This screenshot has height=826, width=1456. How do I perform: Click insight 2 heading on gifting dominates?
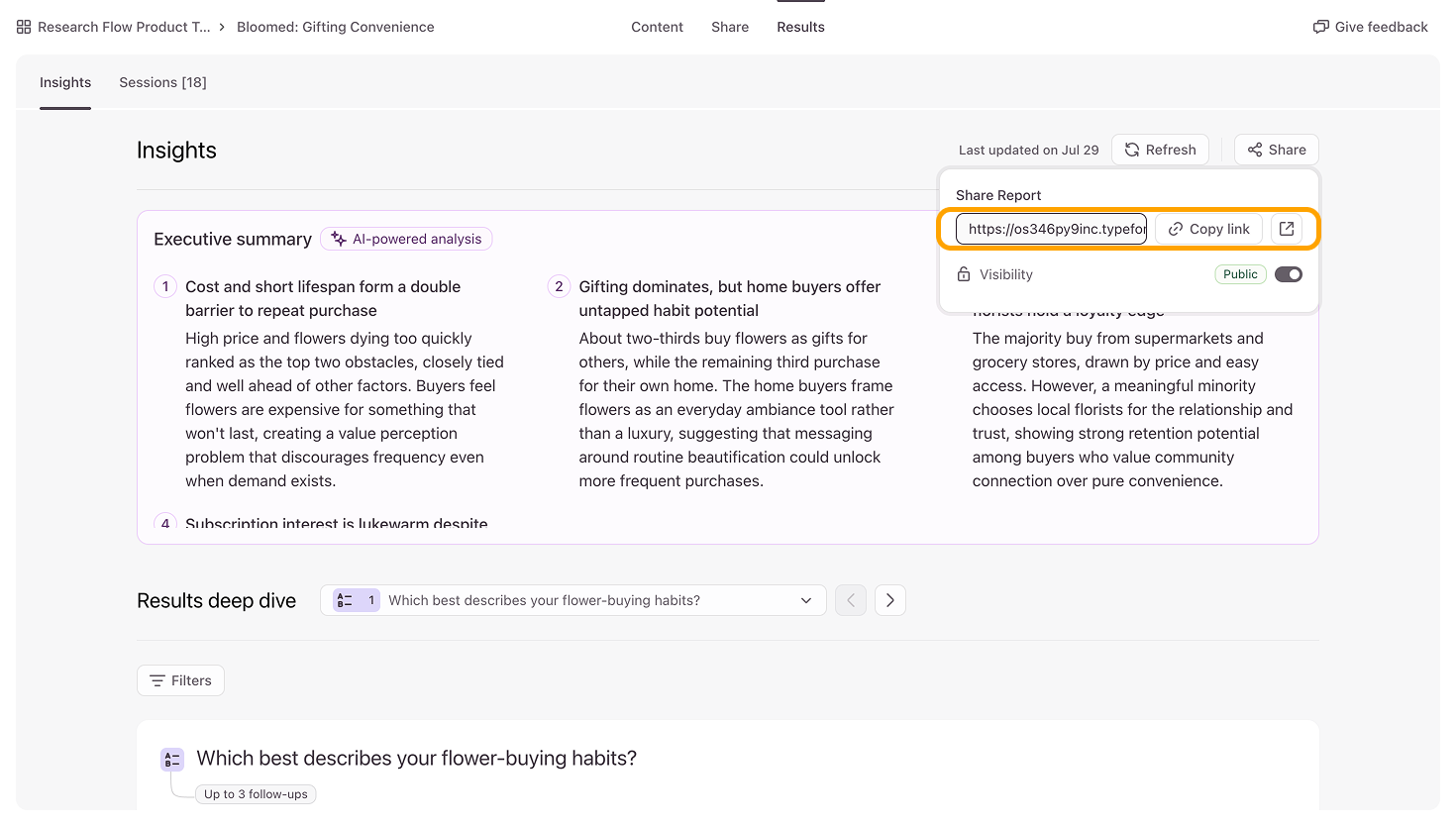[730, 298]
